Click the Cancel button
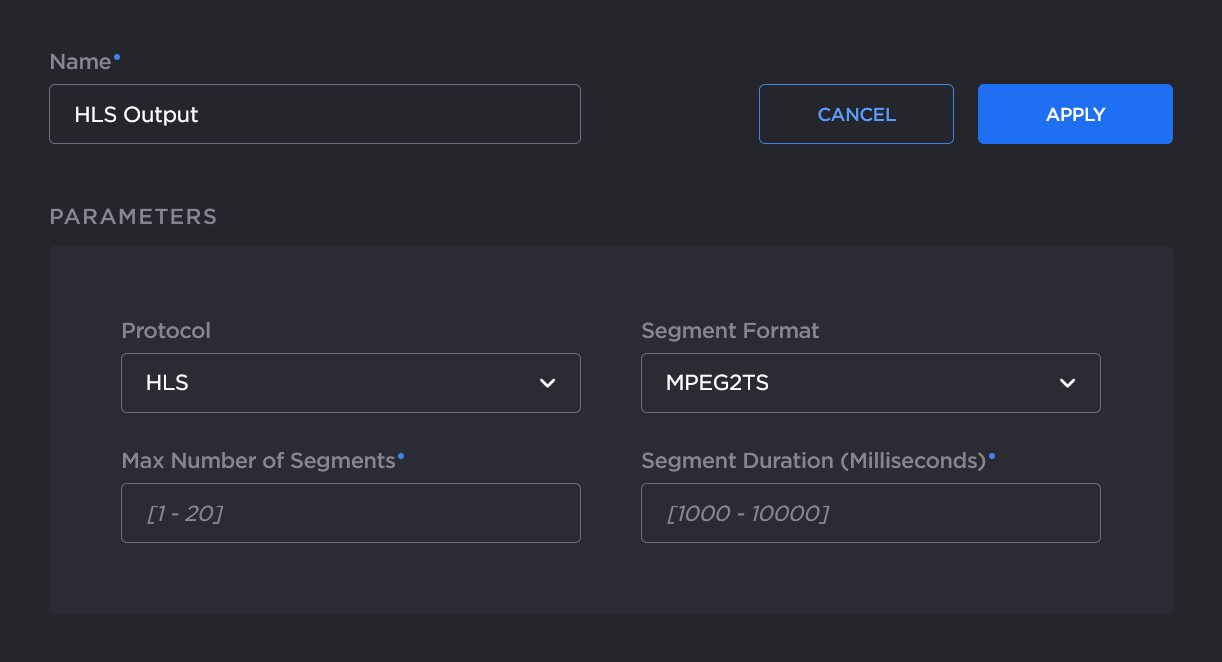 pyautogui.click(x=856, y=114)
